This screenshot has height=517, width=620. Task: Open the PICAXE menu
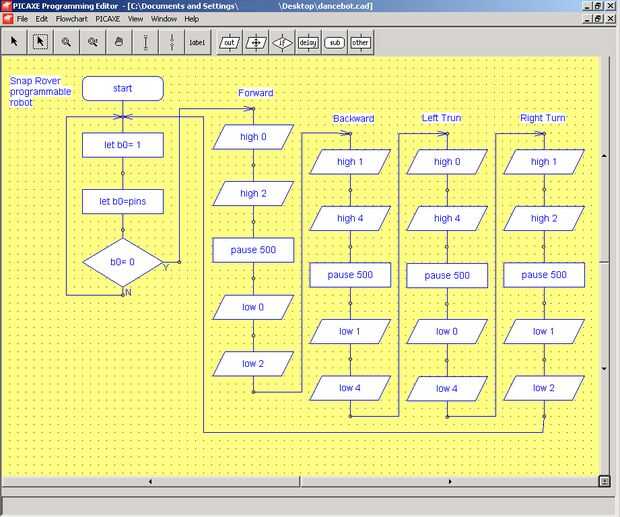tap(108, 19)
